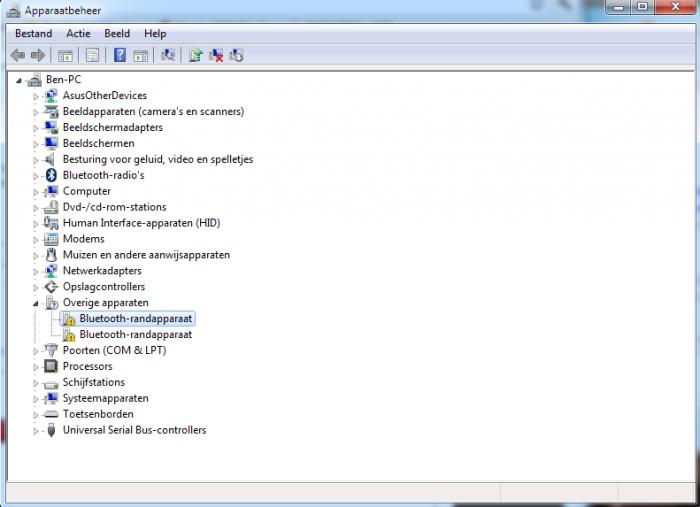The width and height of the screenshot is (700, 507).
Task: Click the disable device toolbar icon
Action: [x=236, y=55]
